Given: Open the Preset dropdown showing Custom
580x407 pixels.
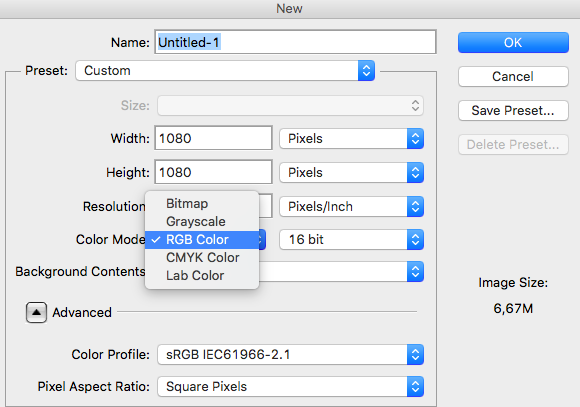Looking at the screenshot, I should click(225, 71).
